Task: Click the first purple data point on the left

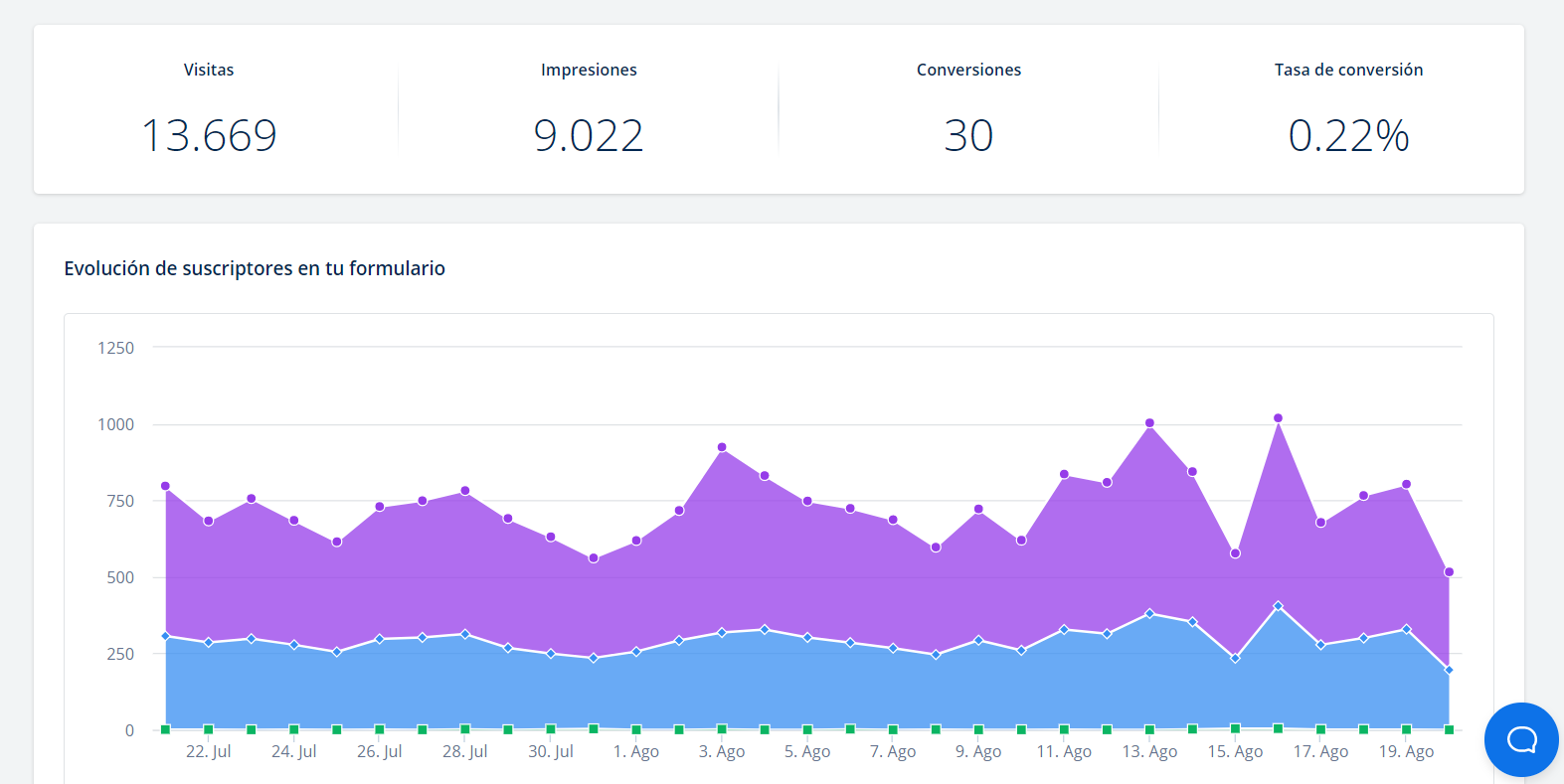Action: pyautogui.click(x=165, y=486)
